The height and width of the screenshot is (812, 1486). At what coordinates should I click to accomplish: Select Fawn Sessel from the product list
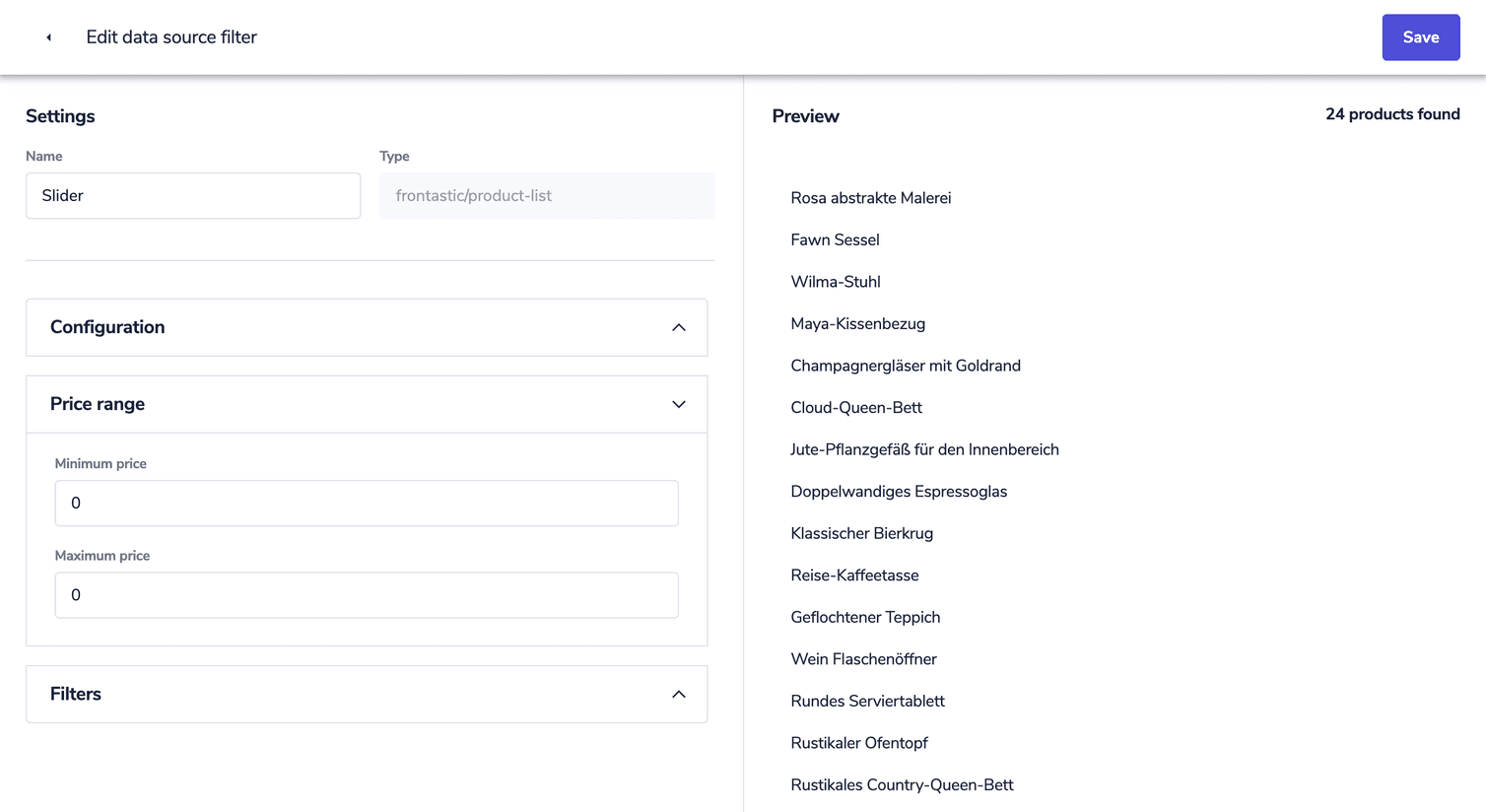point(835,239)
